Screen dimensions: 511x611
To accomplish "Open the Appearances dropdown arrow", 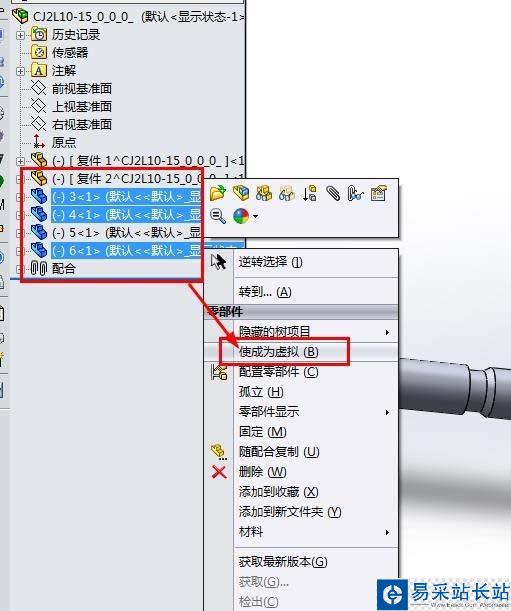I will pyautogui.click(x=255, y=216).
